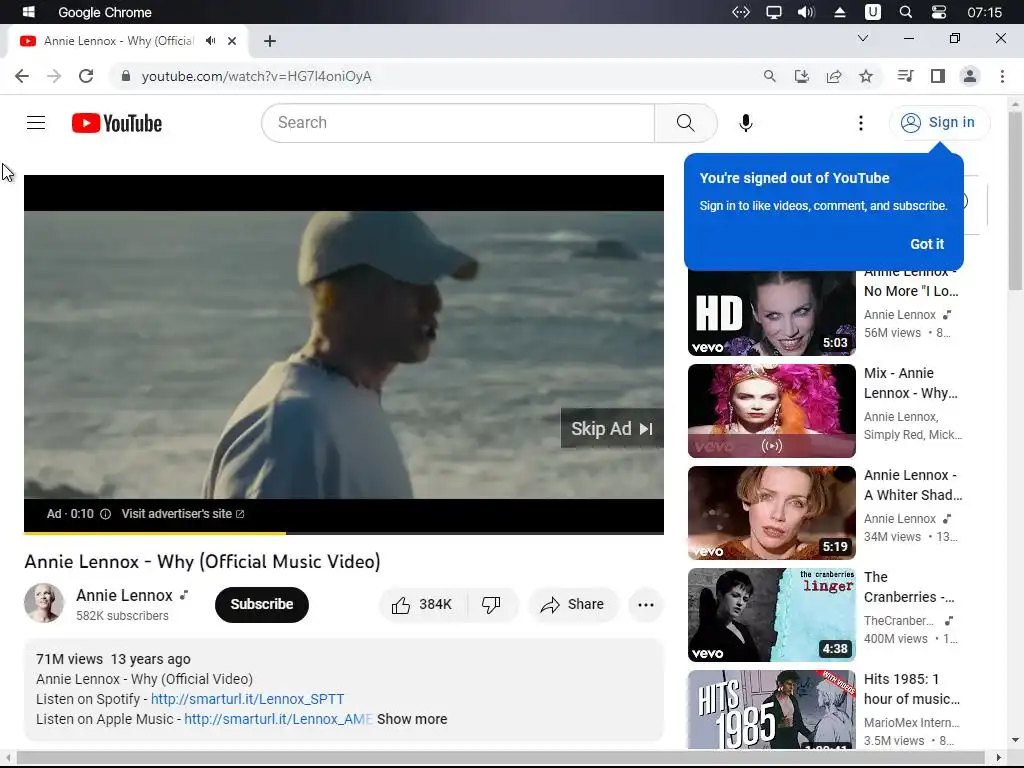Play the A Whiter Shade thumbnail
Screen dimensions: 1024x768
pos(771,513)
